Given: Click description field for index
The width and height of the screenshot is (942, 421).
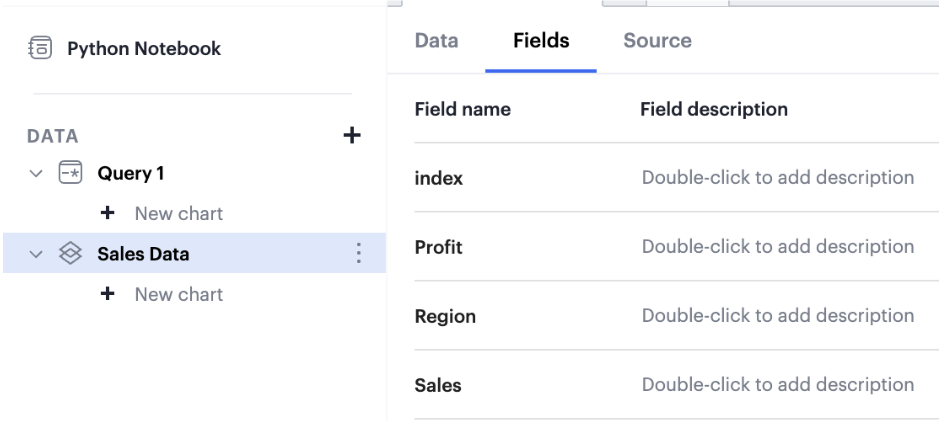Looking at the screenshot, I should tap(777, 178).
